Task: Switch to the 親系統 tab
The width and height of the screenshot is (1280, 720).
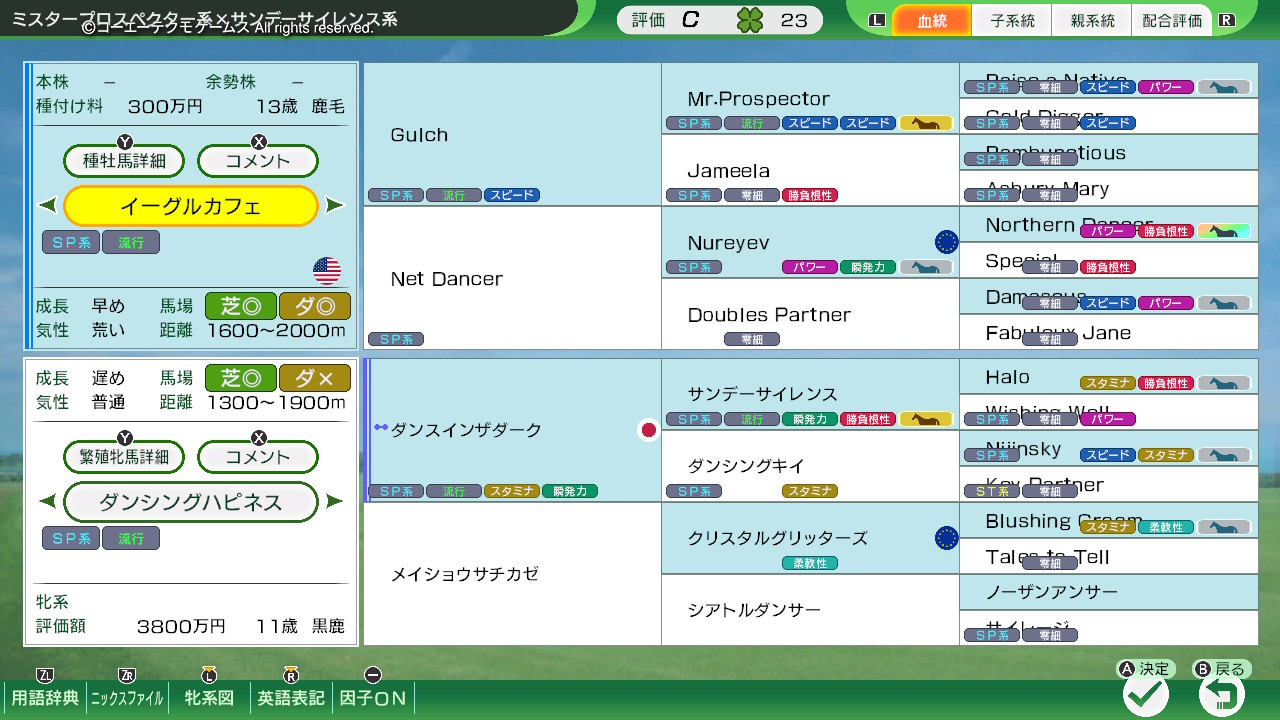Action: coord(1092,20)
